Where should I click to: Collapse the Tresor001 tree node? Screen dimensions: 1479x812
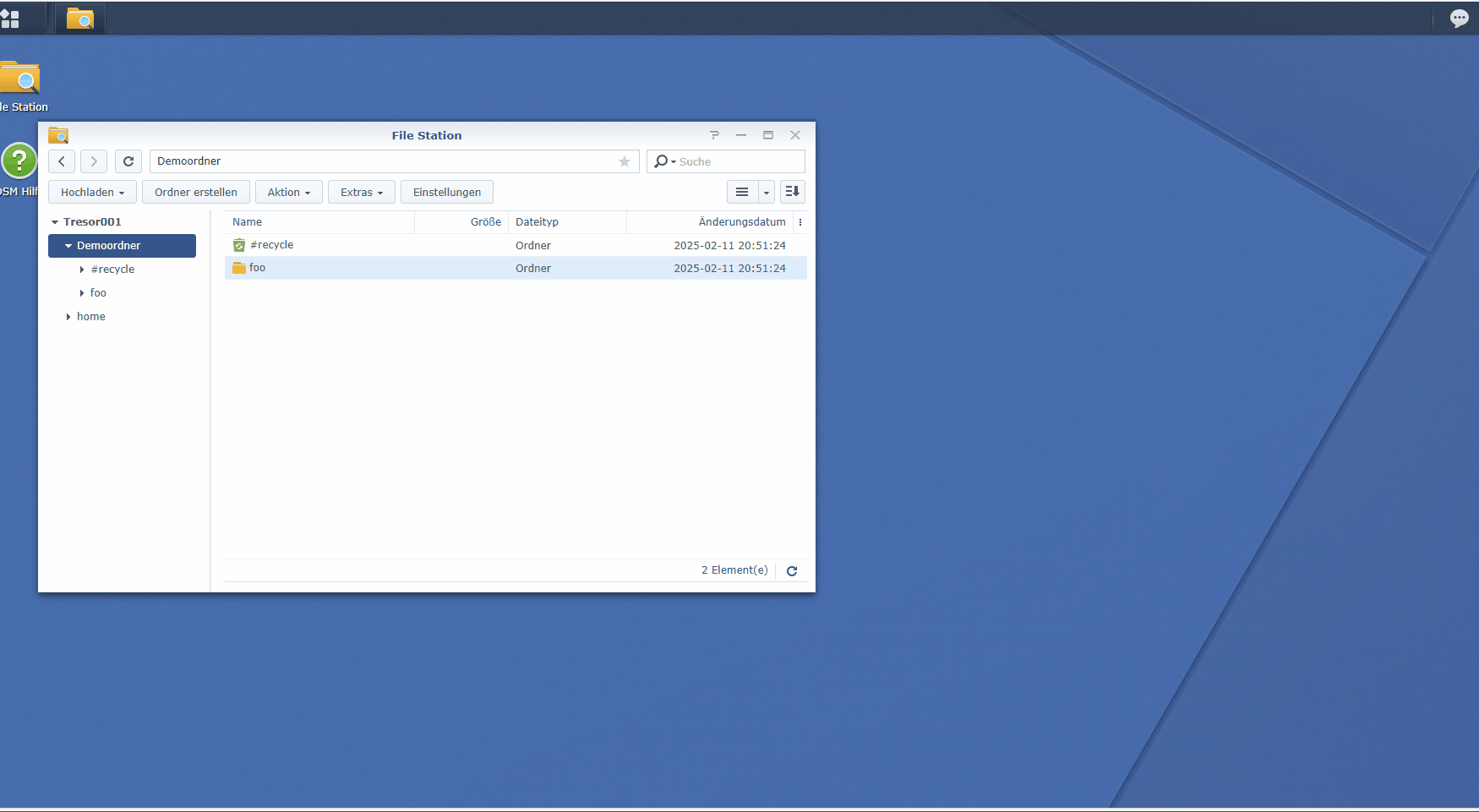pos(55,222)
